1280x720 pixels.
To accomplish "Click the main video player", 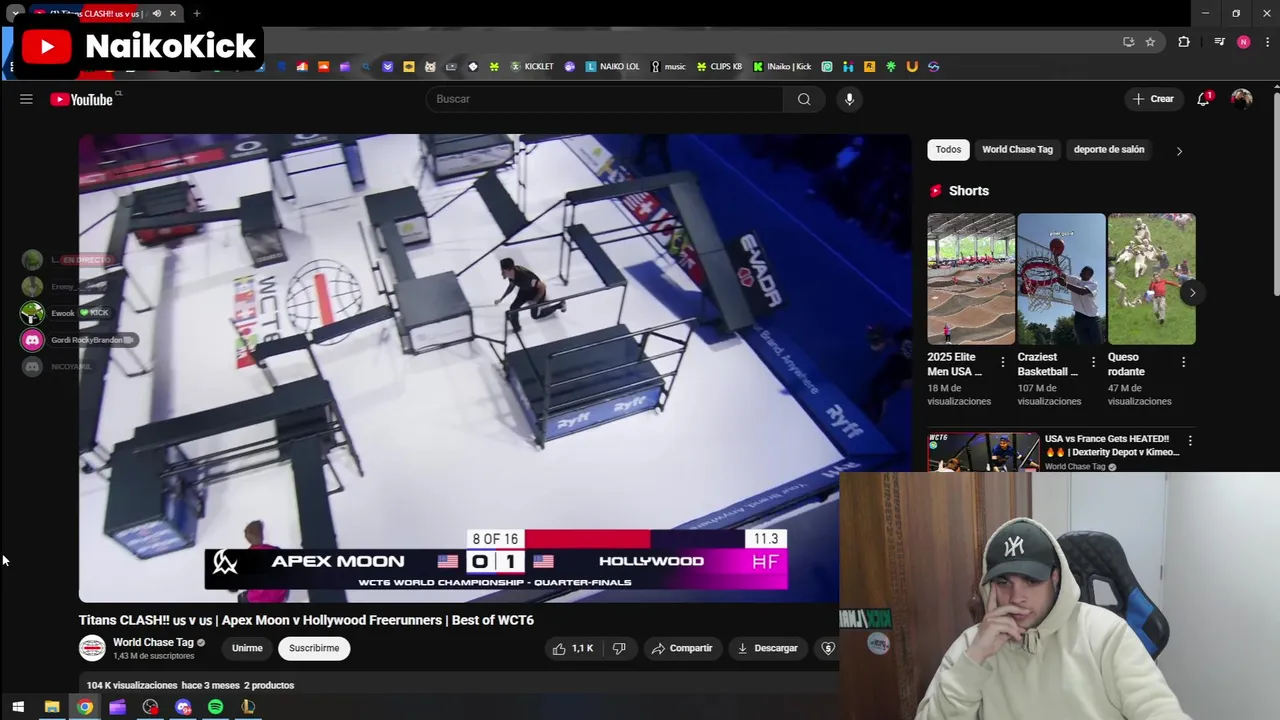I will (x=495, y=368).
